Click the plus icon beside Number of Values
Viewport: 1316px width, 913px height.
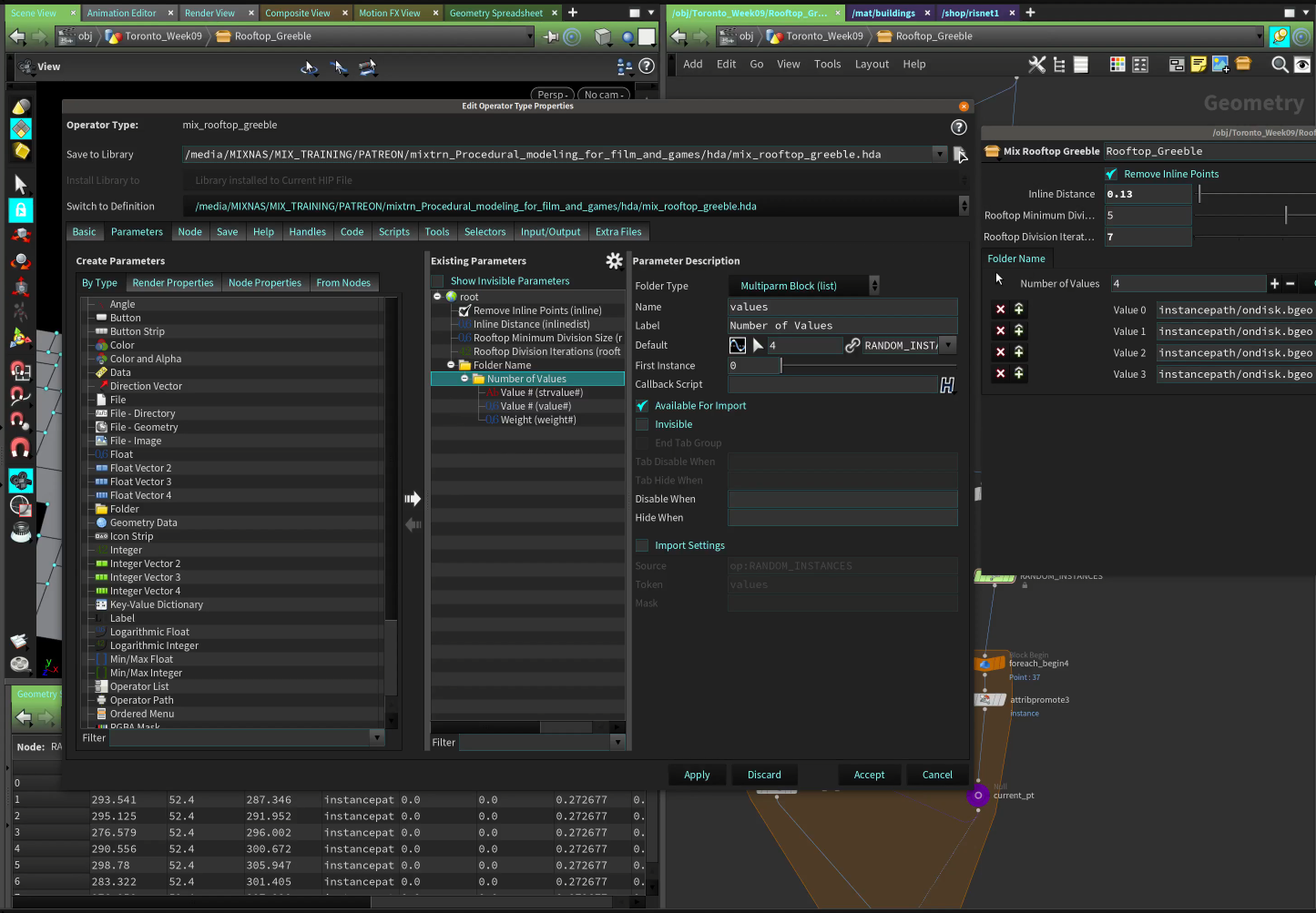pyautogui.click(x=1274, y=284)
